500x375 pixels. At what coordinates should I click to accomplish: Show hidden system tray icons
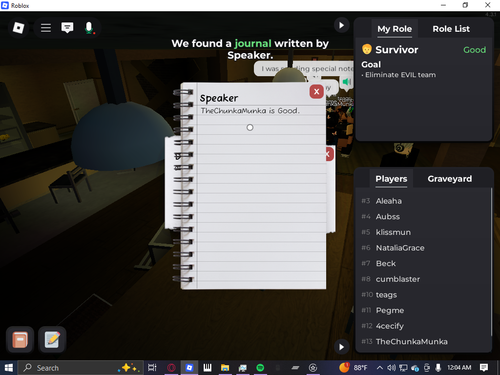(380, 368)
